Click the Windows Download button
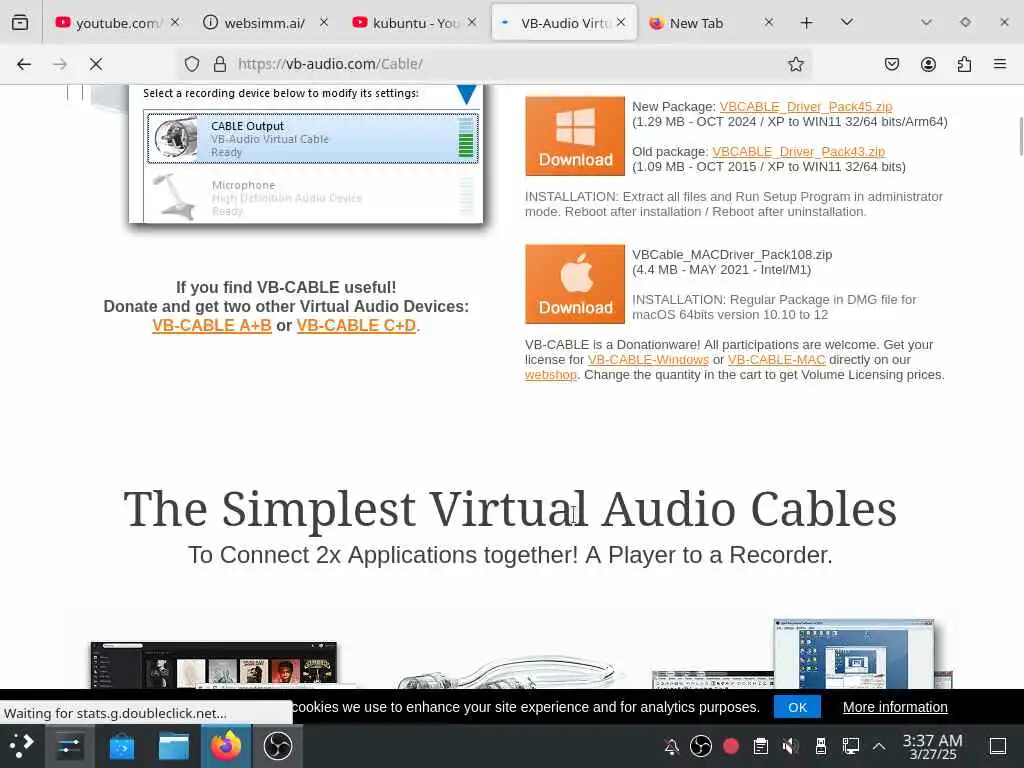Image resolution: width=1024 pixels, height=768 pixels. click(575, 136)
